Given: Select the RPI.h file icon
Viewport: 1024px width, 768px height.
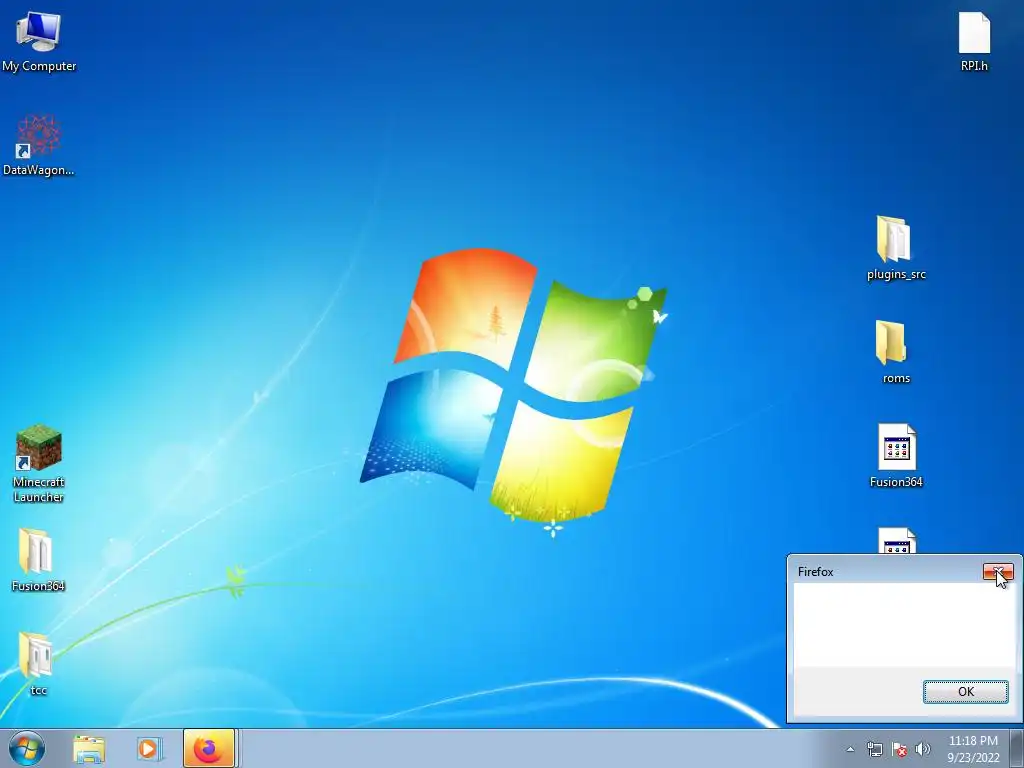Looking at the screenshot, I should pos(974,40).
